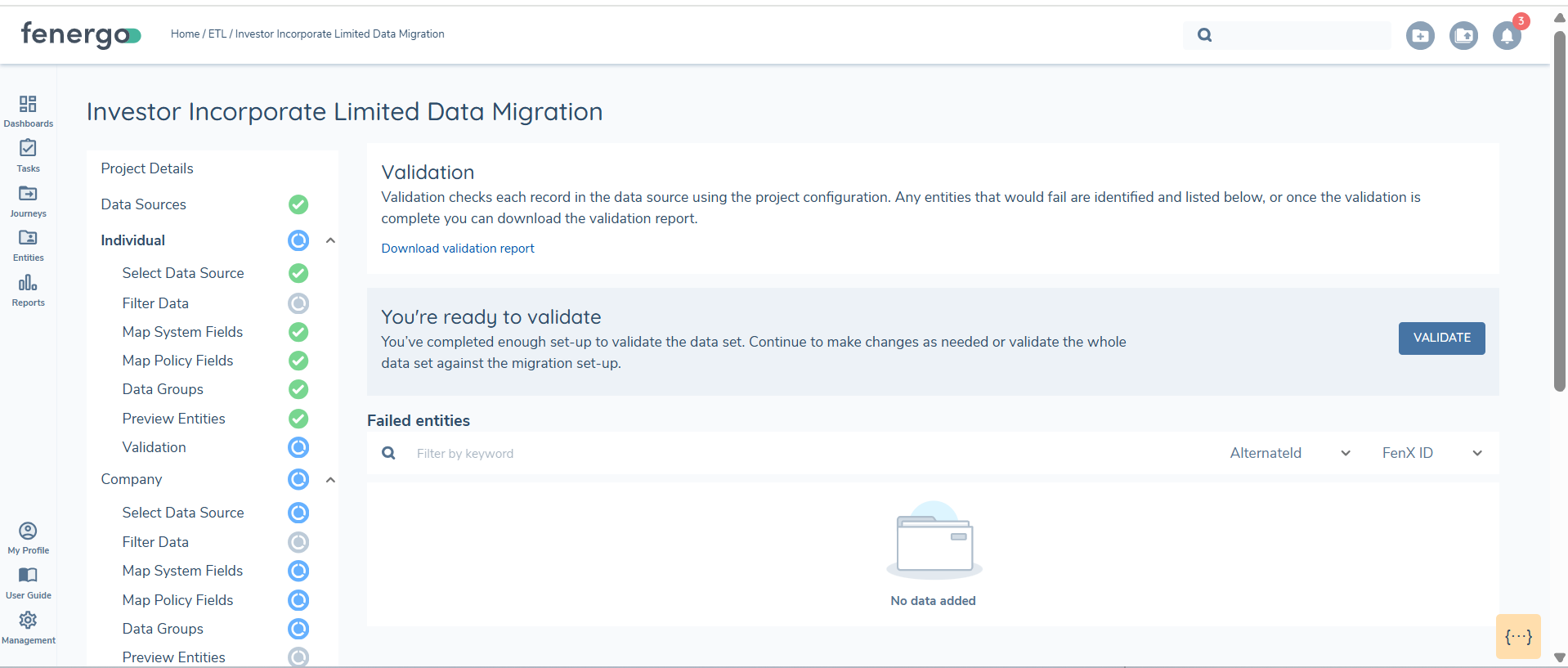The width and height of the screenshot is (1568, 668).
Task: Click Download validation report link
Action: [x=457, y=249]
